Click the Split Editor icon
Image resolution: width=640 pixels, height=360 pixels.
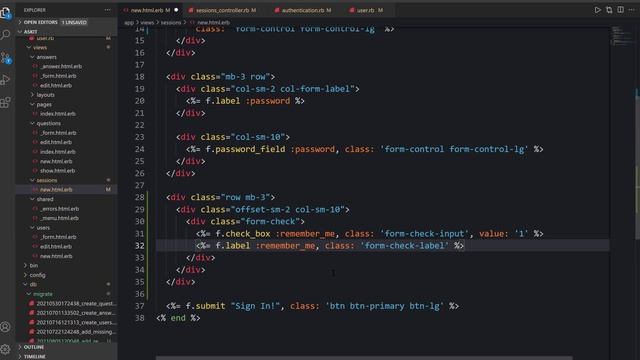coord(620,10)
